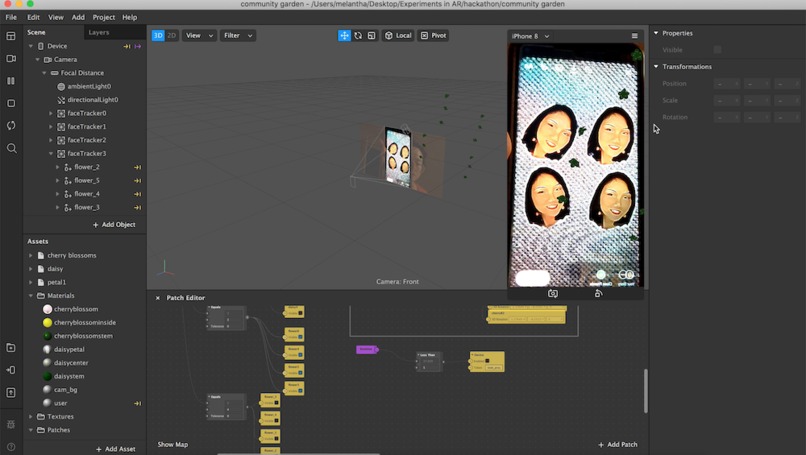Toggle Local coordinate space button
806x455 pixels.
(398, 35)
